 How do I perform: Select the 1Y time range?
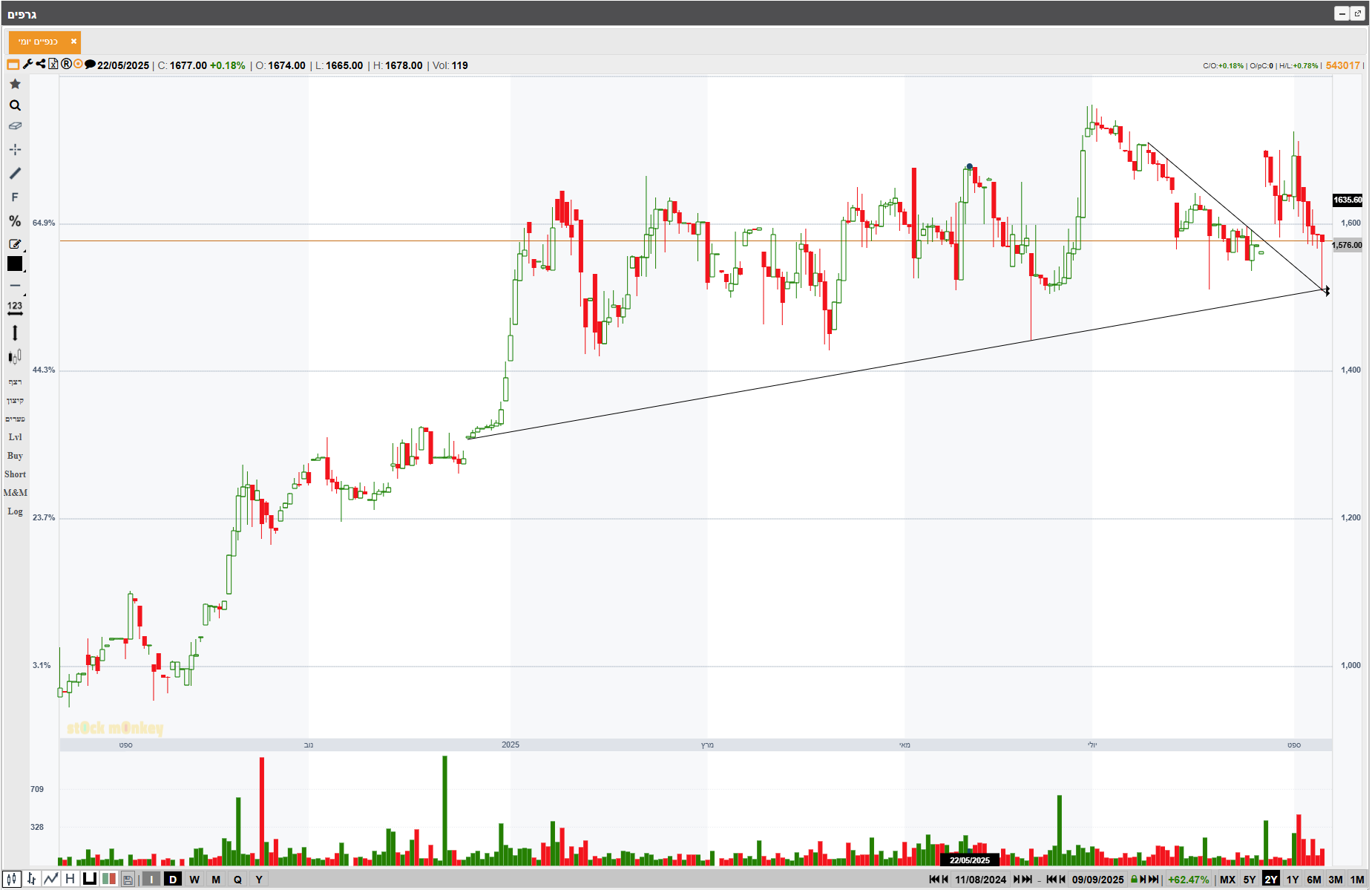click(1293, 880)
